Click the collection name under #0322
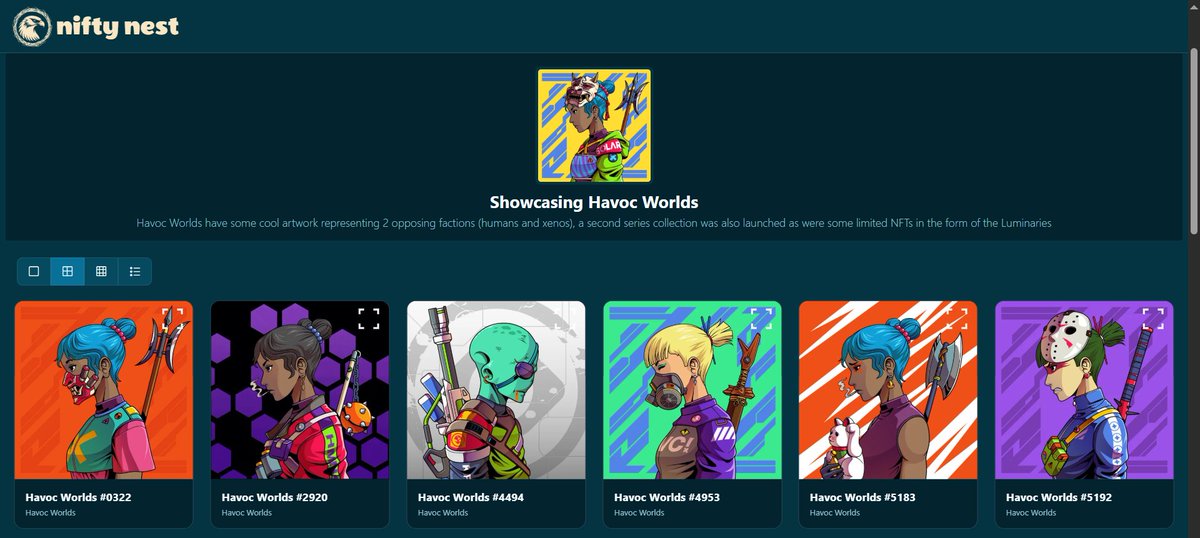1200x538 pixels. (x=50, y=513)
